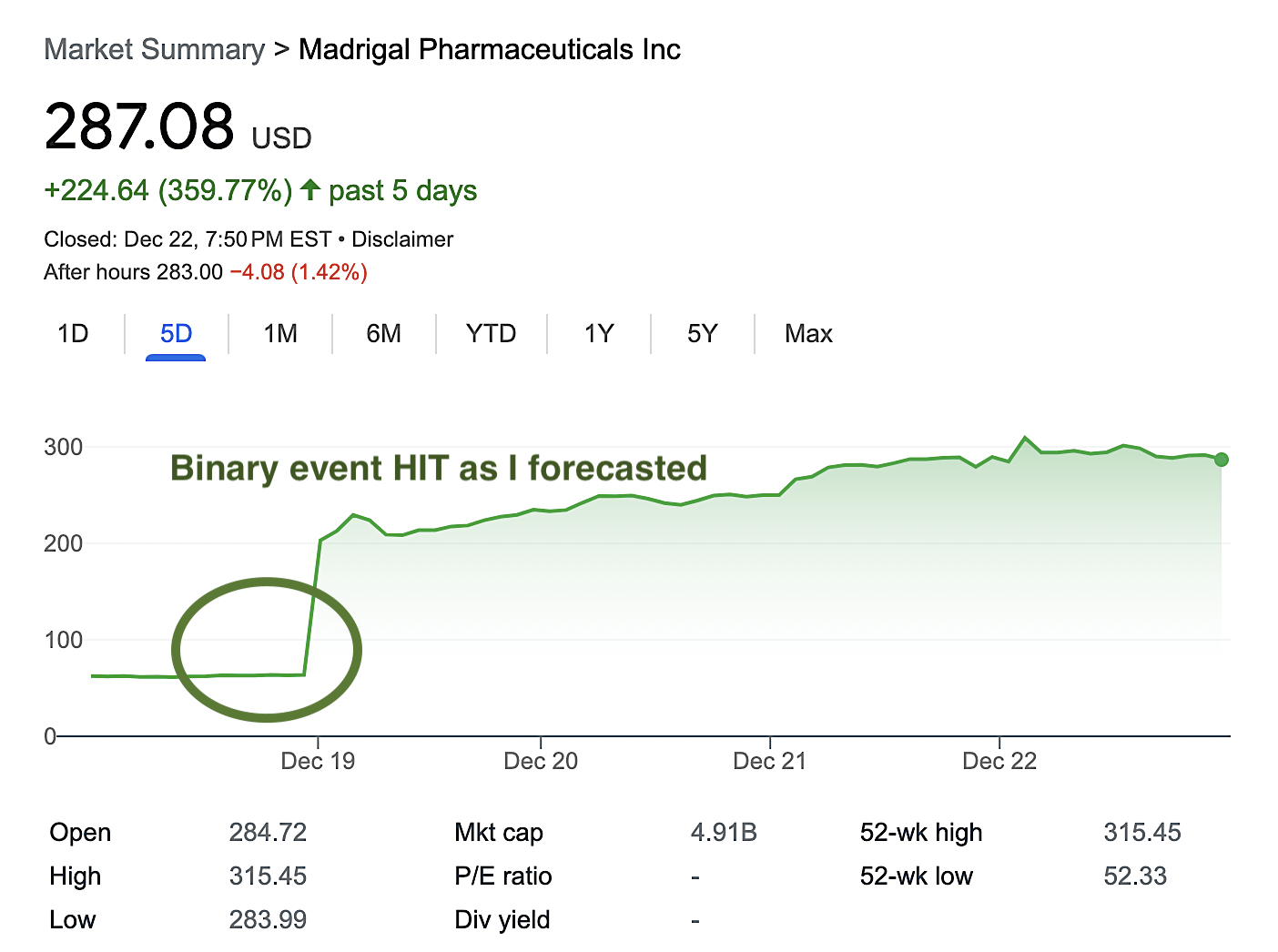
Task: Click the Dec 19 axis date label
Action: point(318,761)
